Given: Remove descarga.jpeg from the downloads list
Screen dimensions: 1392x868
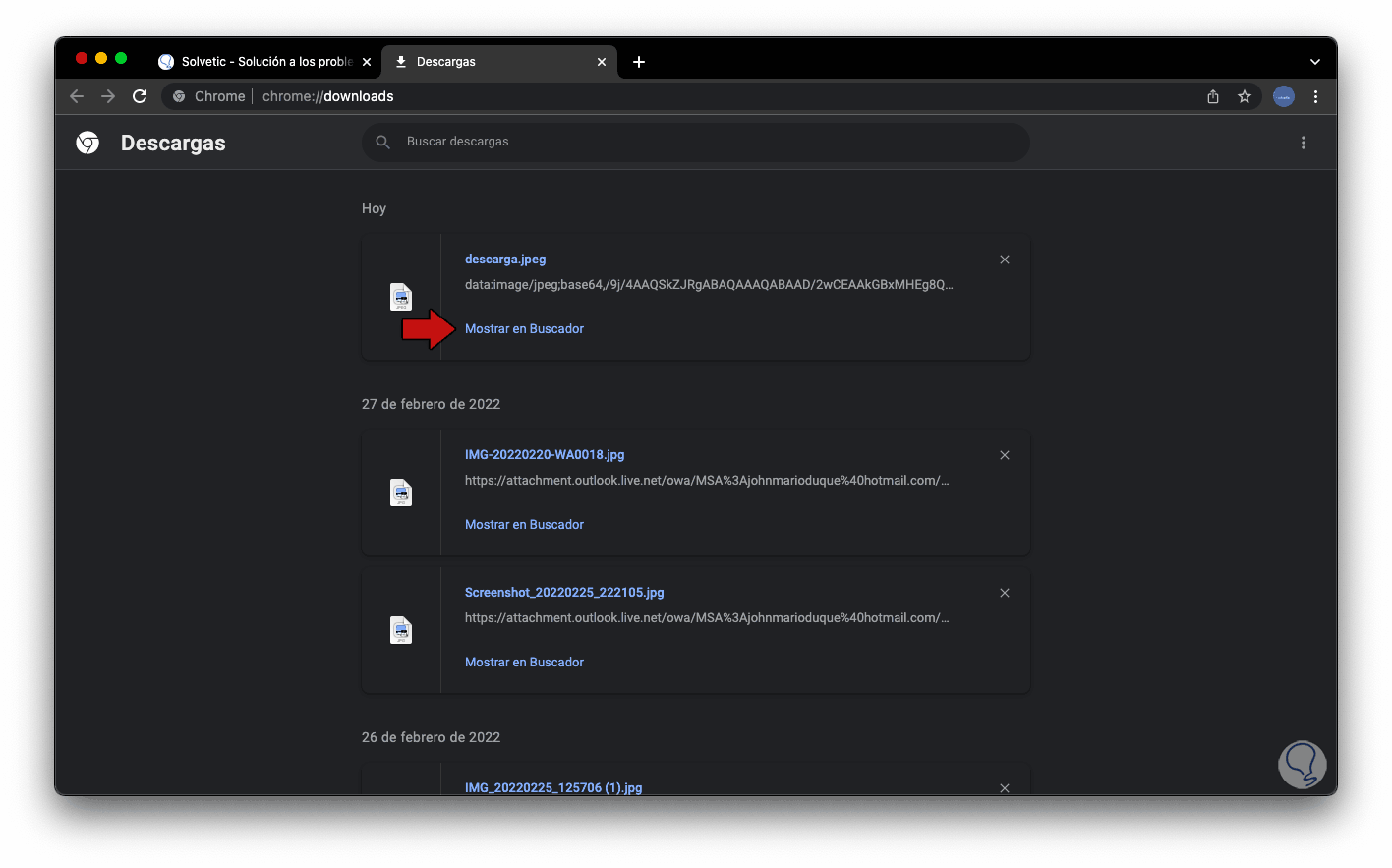Looking at the screenshot, I should (1005, 260).
